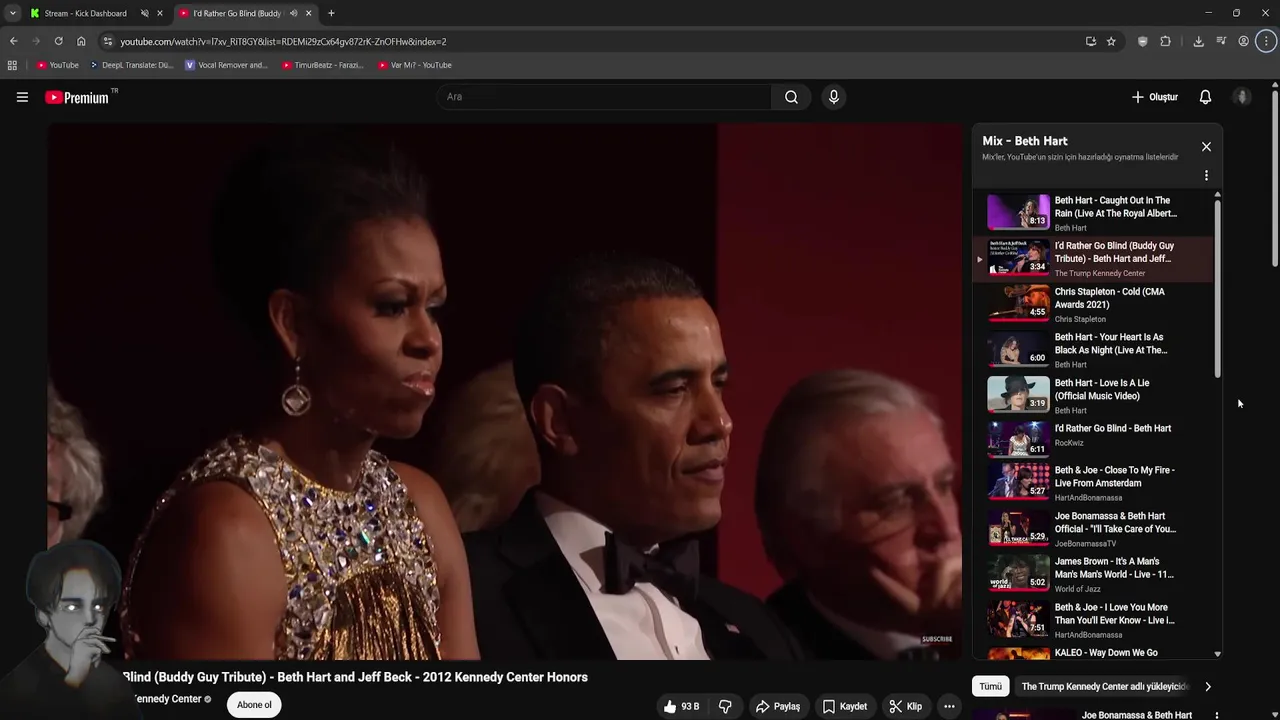The height and width of the screenshot is (720, 1280).
Task: Open the apps grid in bookmarks bar
Action: point(12,65)
